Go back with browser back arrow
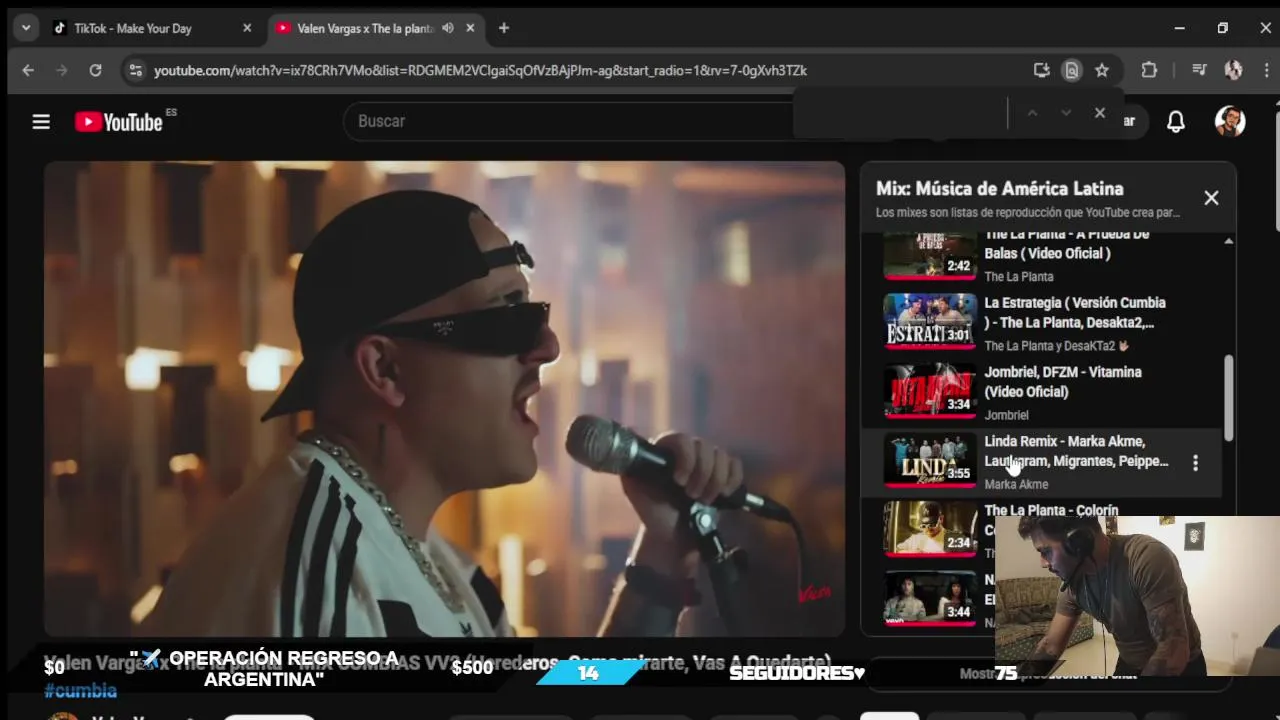The image size is (1280, 720). 28,70
